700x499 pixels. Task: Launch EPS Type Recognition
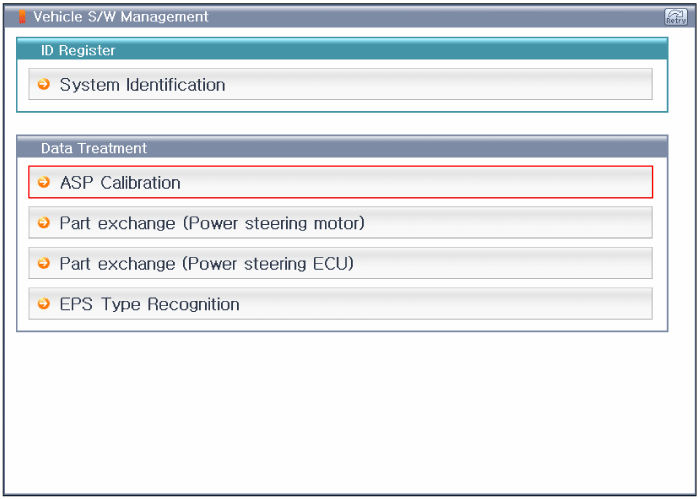click(341, 304)
